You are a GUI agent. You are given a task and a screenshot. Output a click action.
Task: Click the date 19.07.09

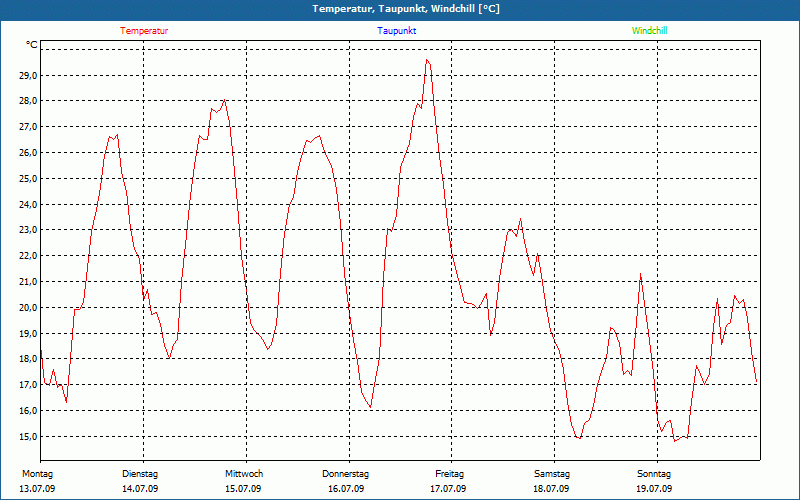654,489
